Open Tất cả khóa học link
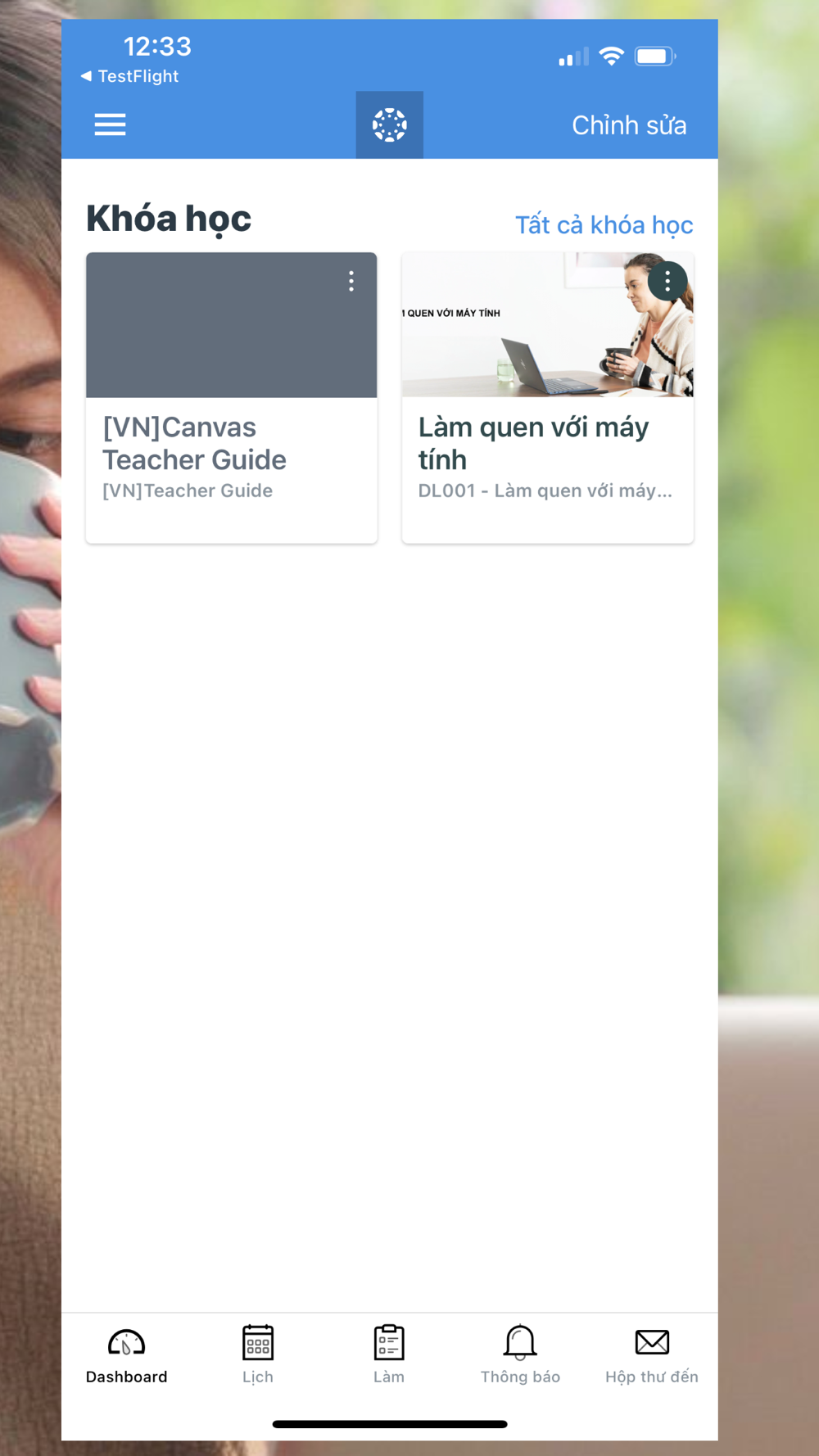 point(604,225)
